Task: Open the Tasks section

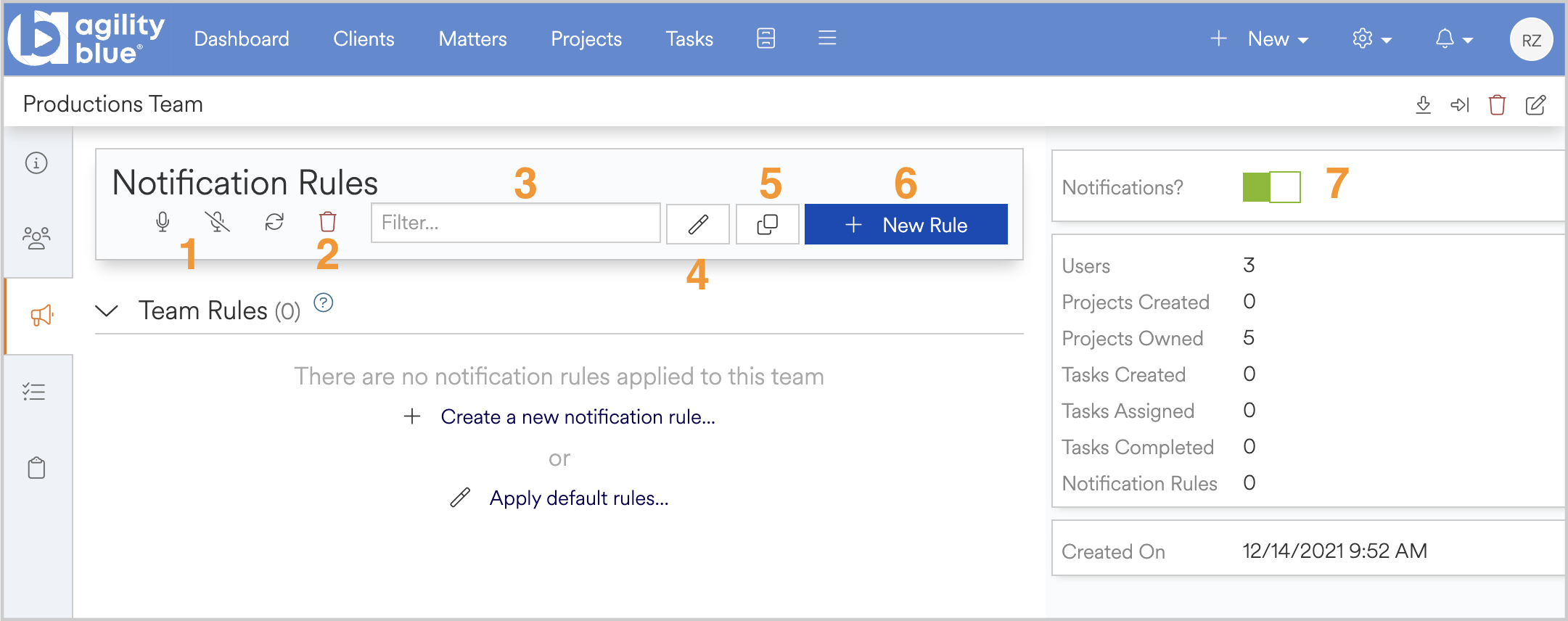Action: click(x=689, y=39)
